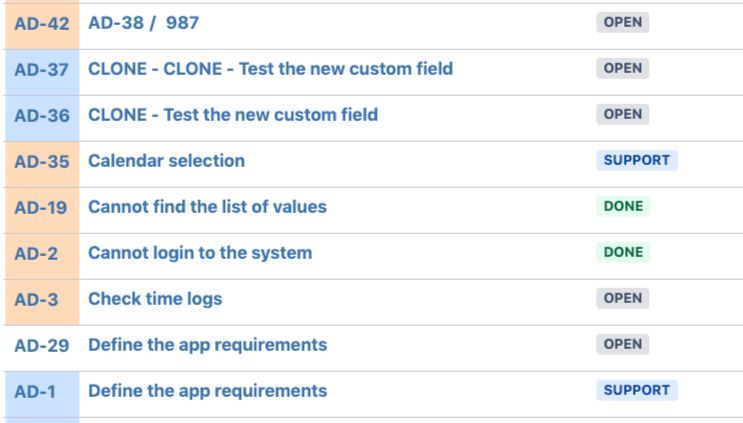Open "CLONE - CLONE - Test the new custom field"
This screenshot has width=743, height=423.
pos(270,69)
